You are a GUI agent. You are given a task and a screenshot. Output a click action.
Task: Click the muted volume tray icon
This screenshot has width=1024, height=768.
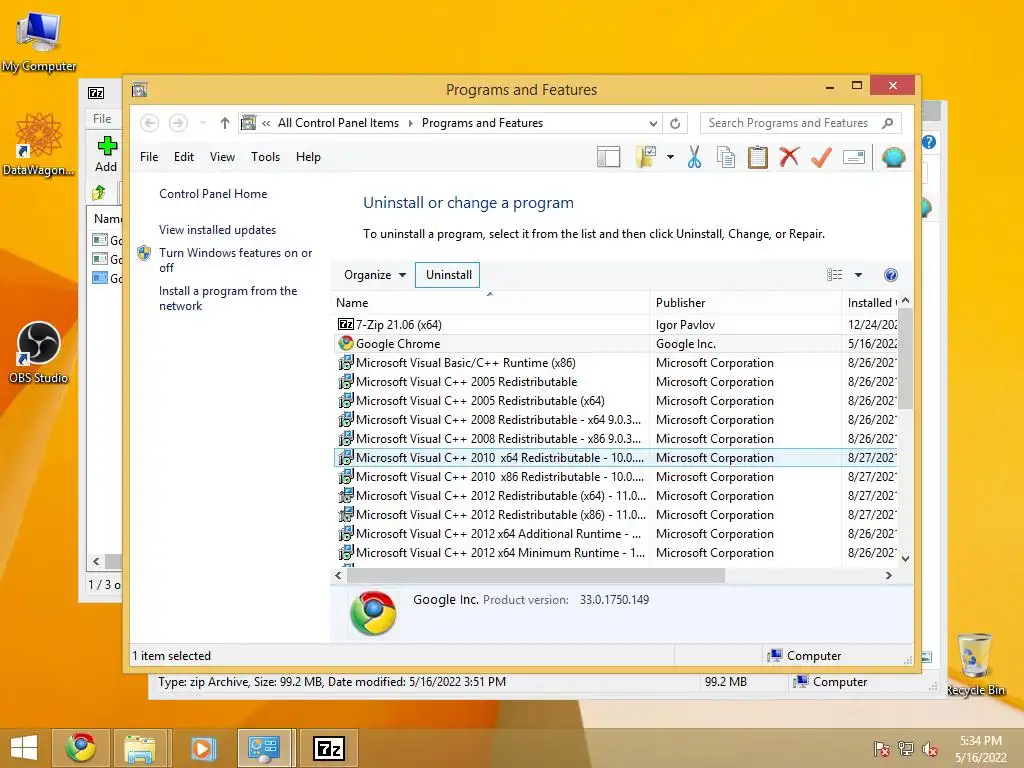click(930, 749)
